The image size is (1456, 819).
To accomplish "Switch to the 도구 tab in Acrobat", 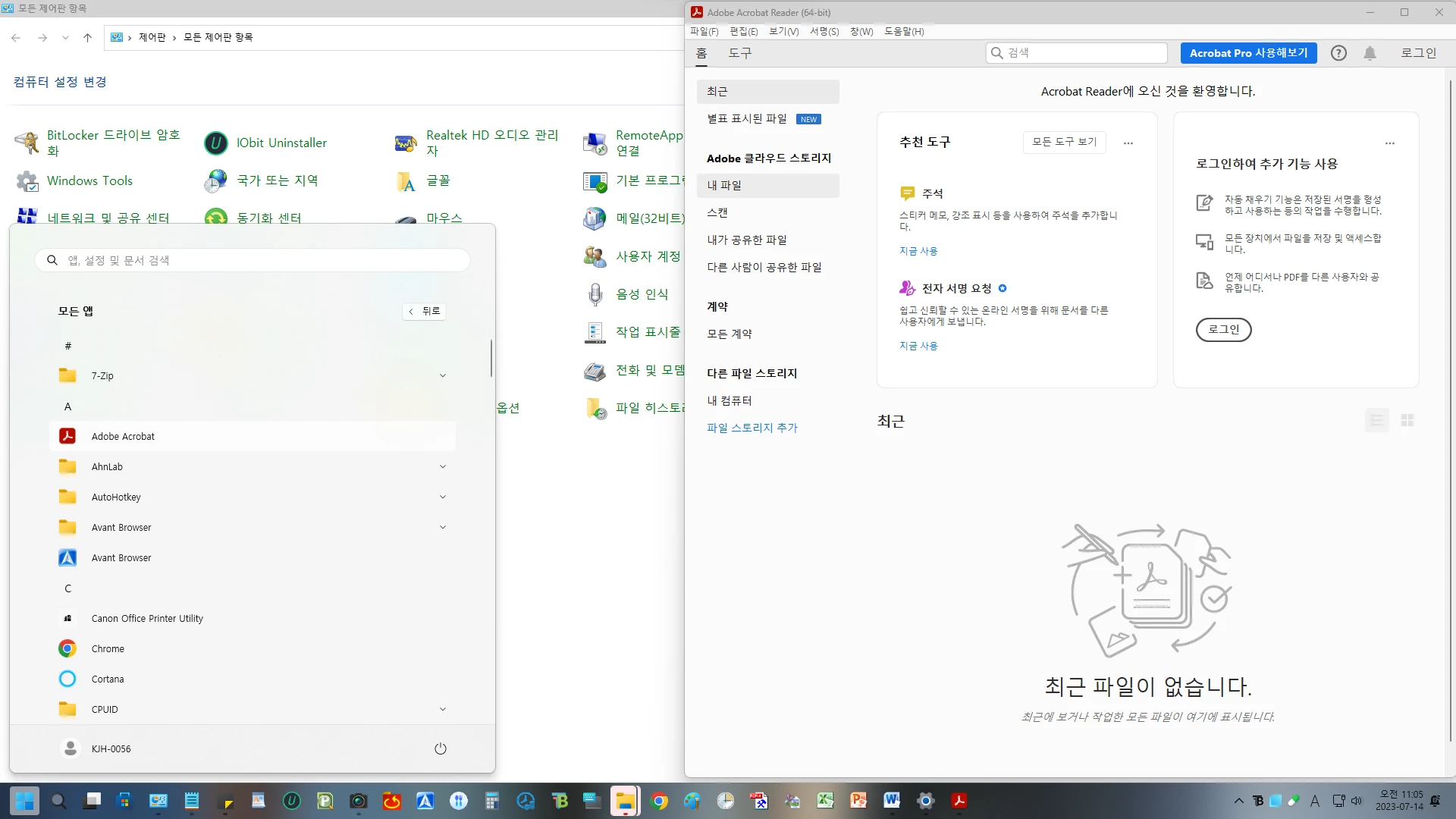I will click(739, 53).
